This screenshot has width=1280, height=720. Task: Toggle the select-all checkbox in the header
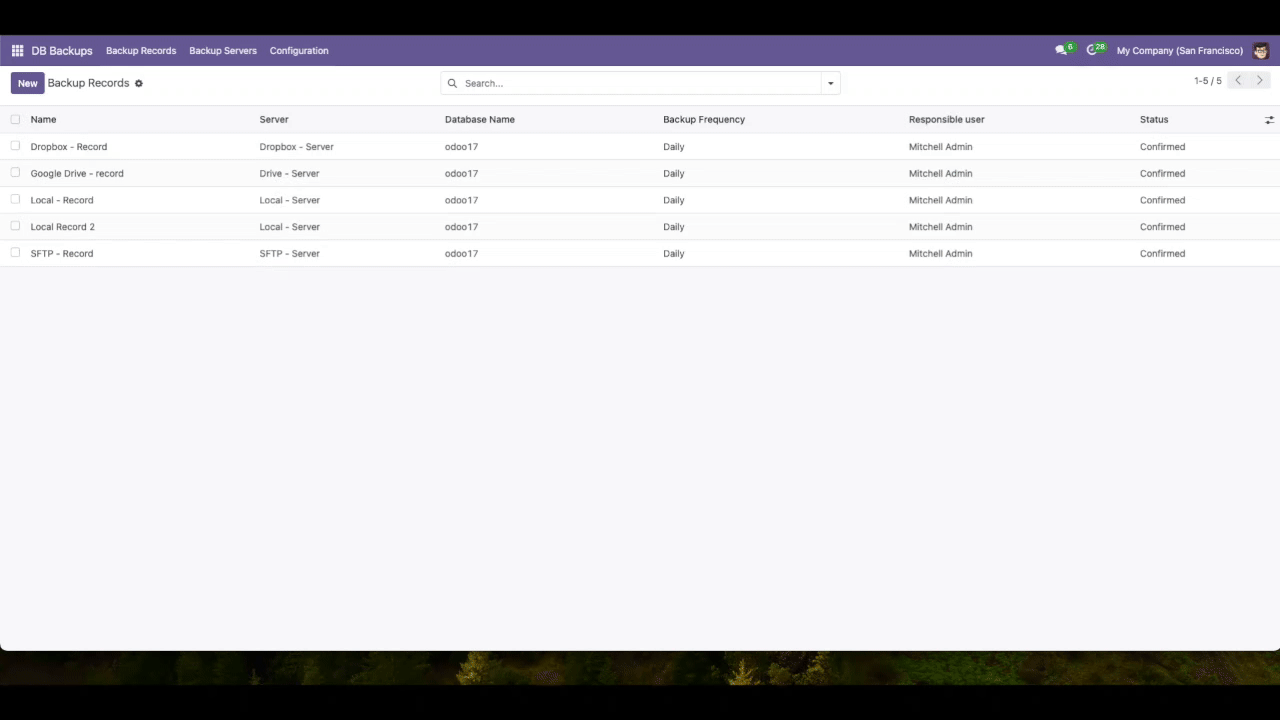(x=15, y=119)
